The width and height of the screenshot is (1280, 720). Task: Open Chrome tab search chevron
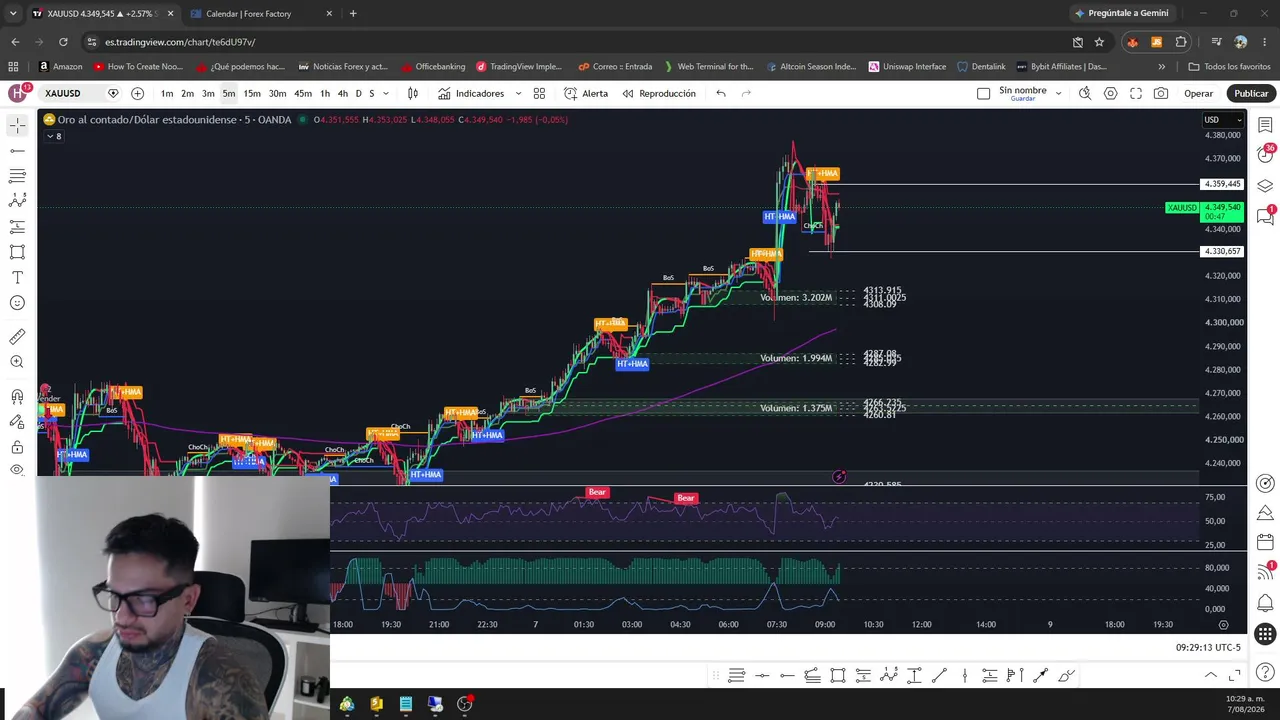point(13,13)
